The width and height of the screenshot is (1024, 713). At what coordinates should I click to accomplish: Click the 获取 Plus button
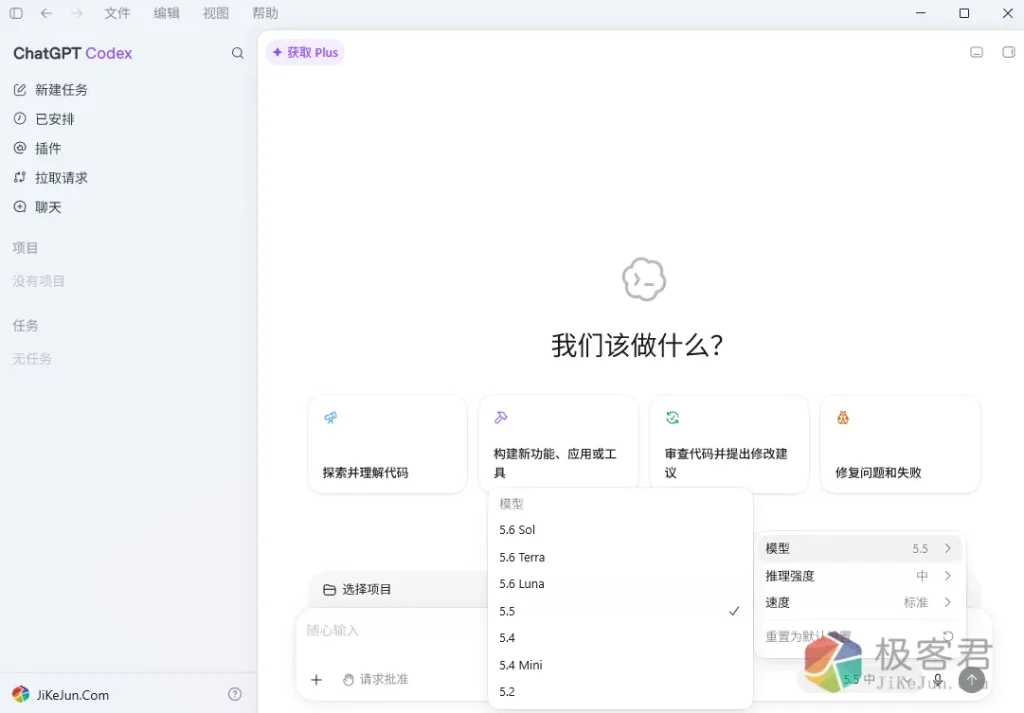(305, 52)
